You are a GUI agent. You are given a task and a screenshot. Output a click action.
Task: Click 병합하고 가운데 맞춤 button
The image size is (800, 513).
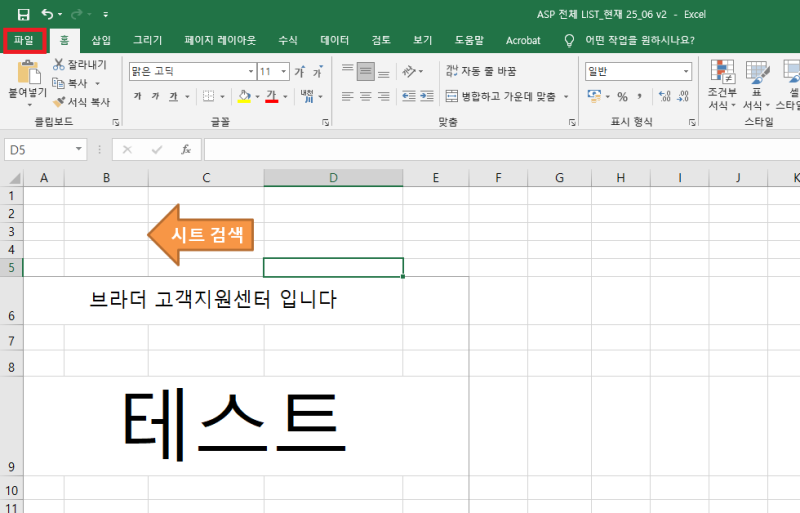(x=501, y=96)
